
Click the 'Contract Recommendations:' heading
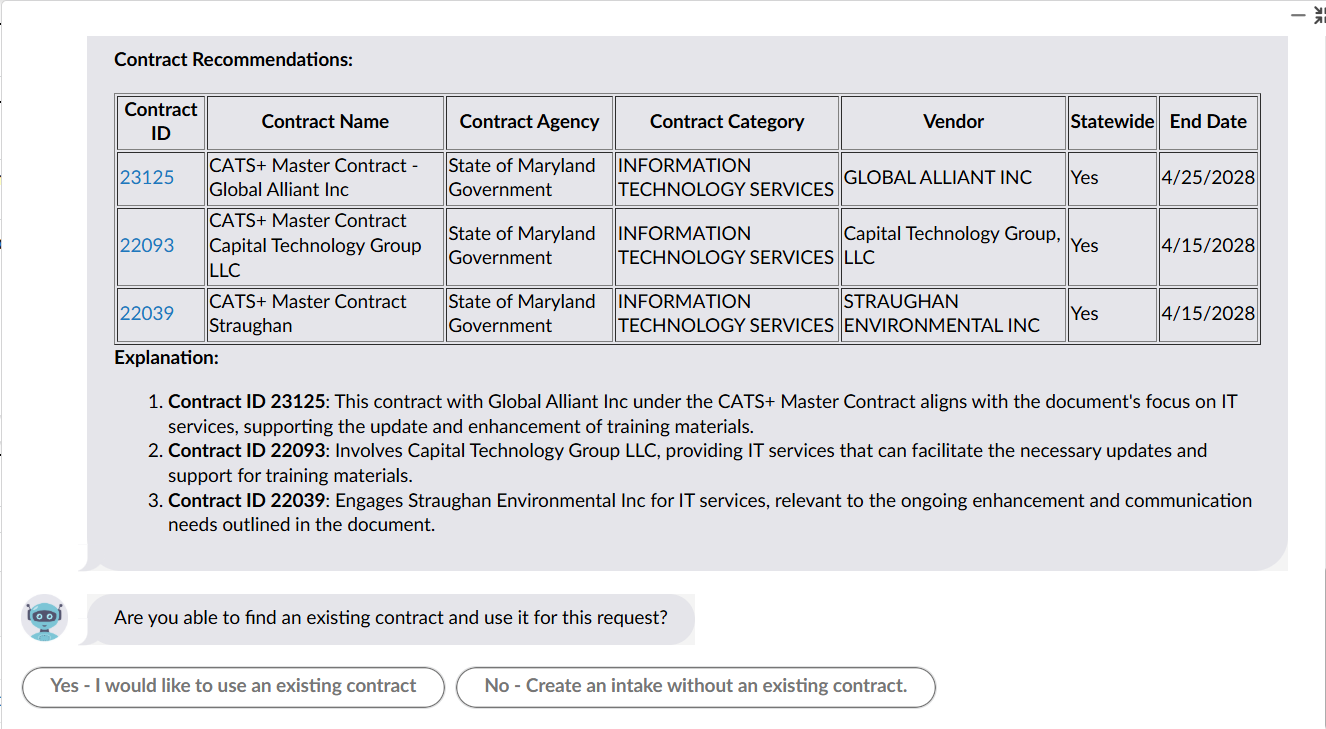coord(233,59)
